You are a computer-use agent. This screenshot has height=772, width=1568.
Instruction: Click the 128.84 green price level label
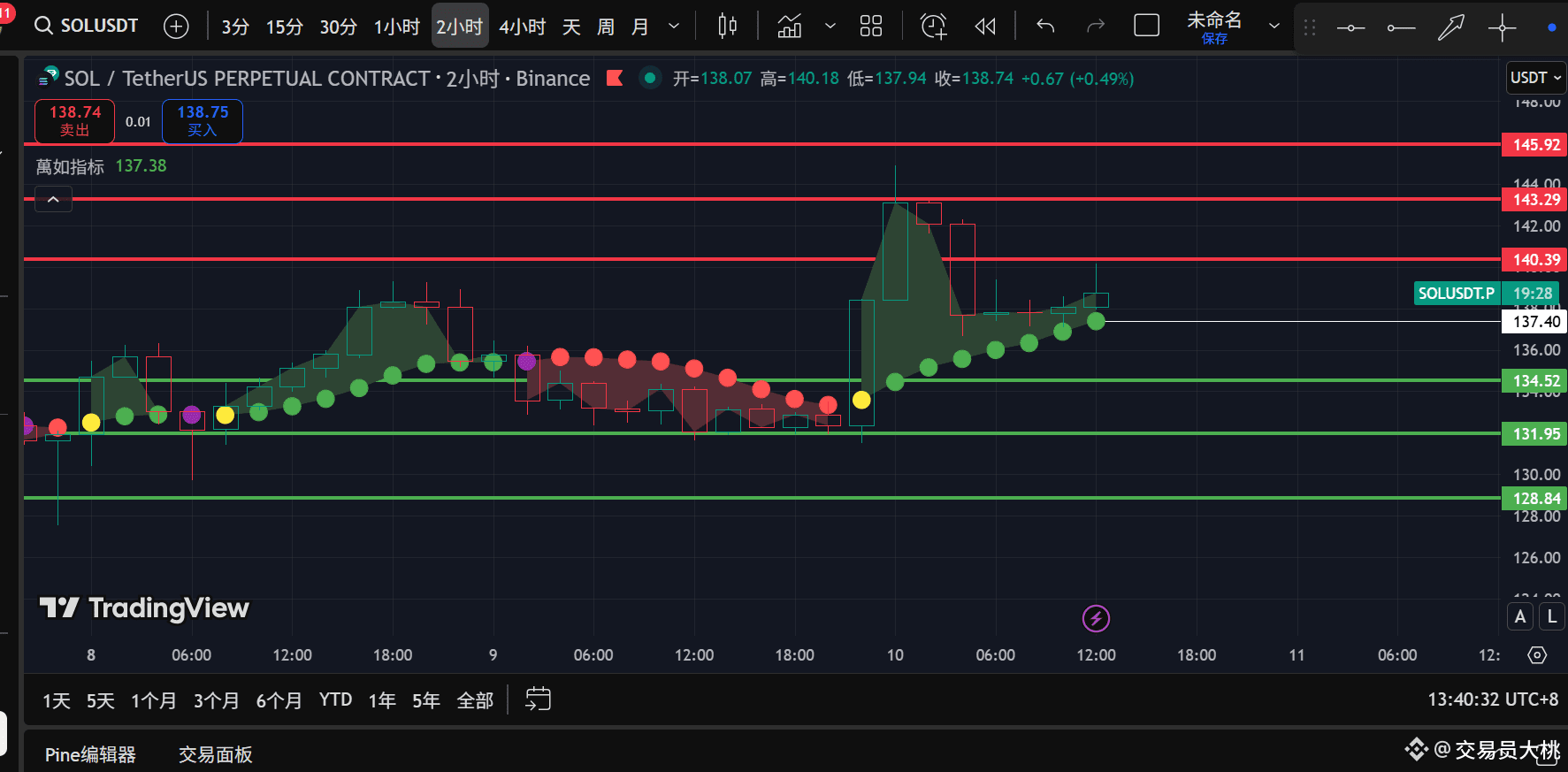[1534, 499]
